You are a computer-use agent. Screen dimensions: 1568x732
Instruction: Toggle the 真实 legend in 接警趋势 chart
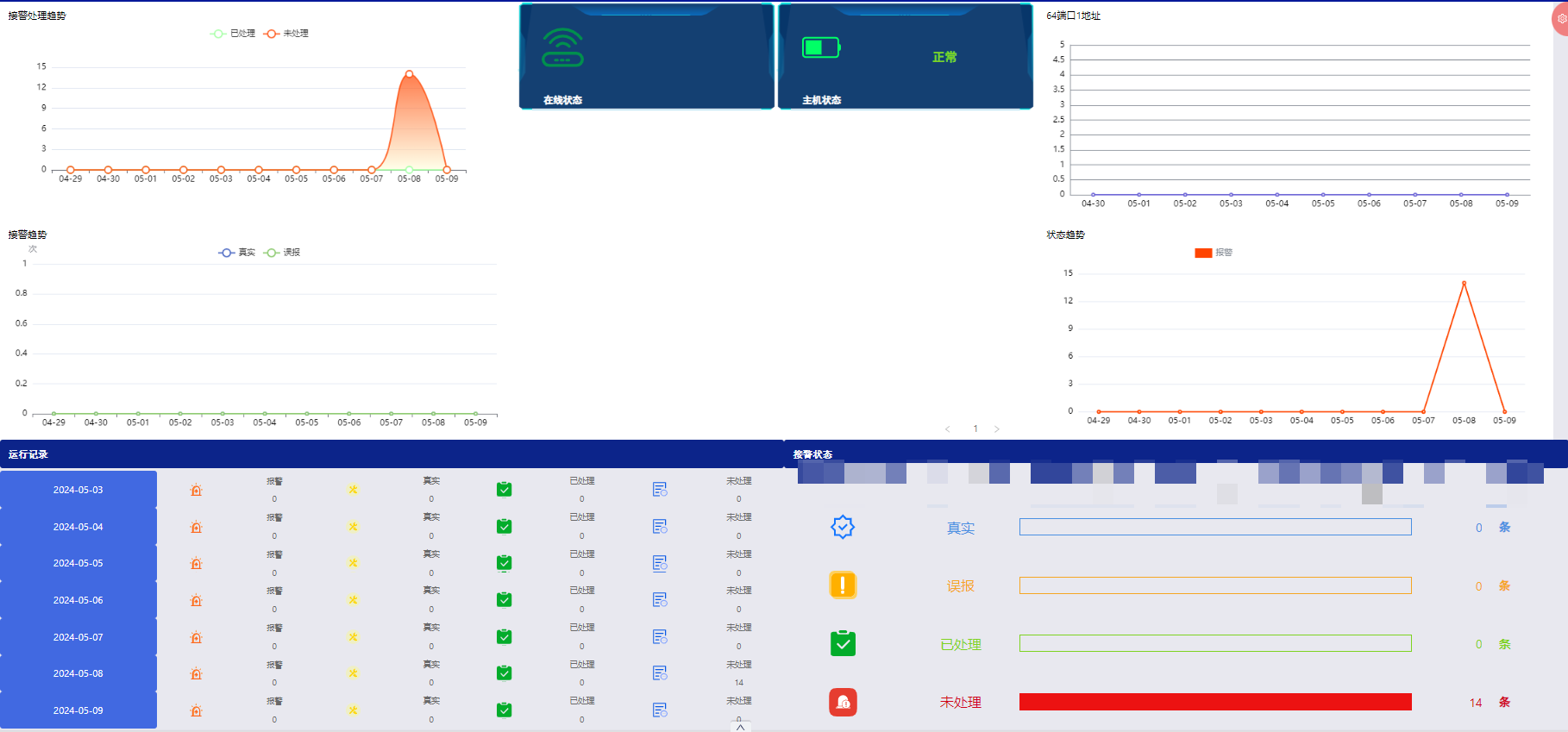coord(237,253)
